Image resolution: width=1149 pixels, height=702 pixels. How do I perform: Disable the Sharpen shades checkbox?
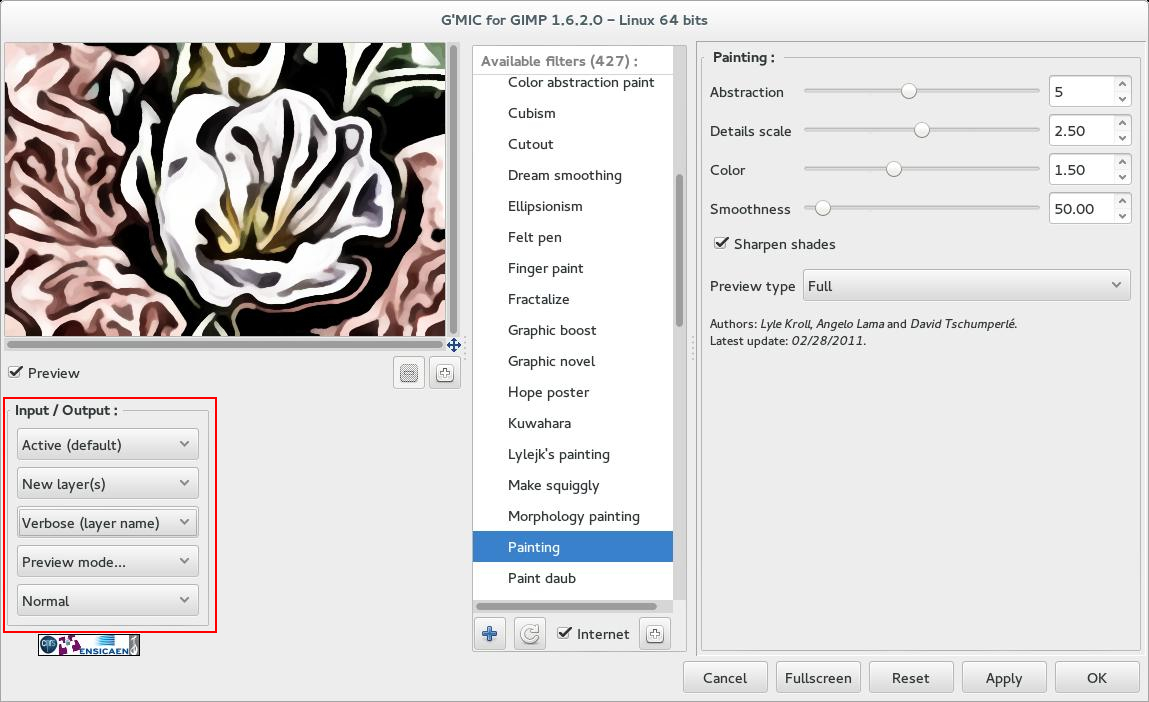point(720,244)
